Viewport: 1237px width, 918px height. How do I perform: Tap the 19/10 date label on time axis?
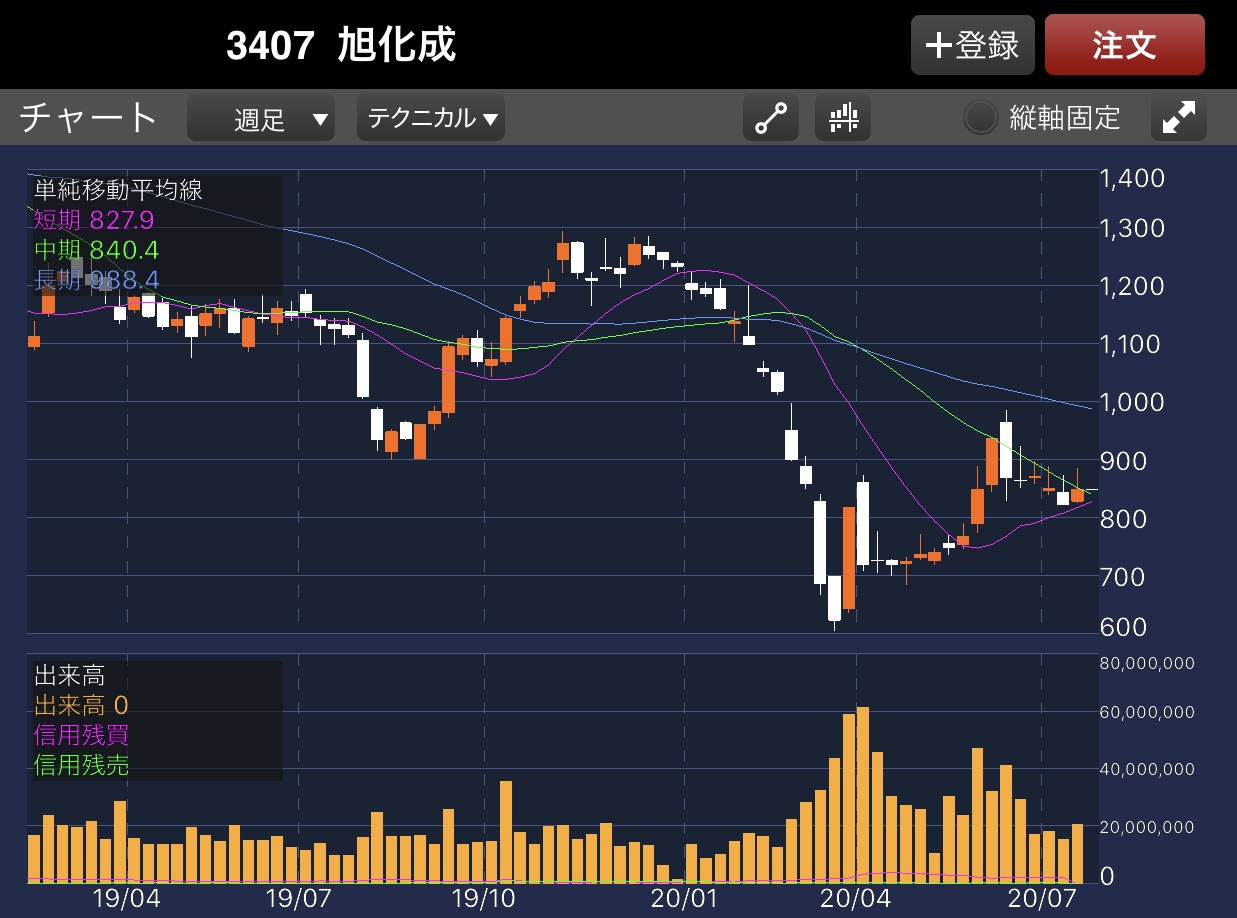485,896
